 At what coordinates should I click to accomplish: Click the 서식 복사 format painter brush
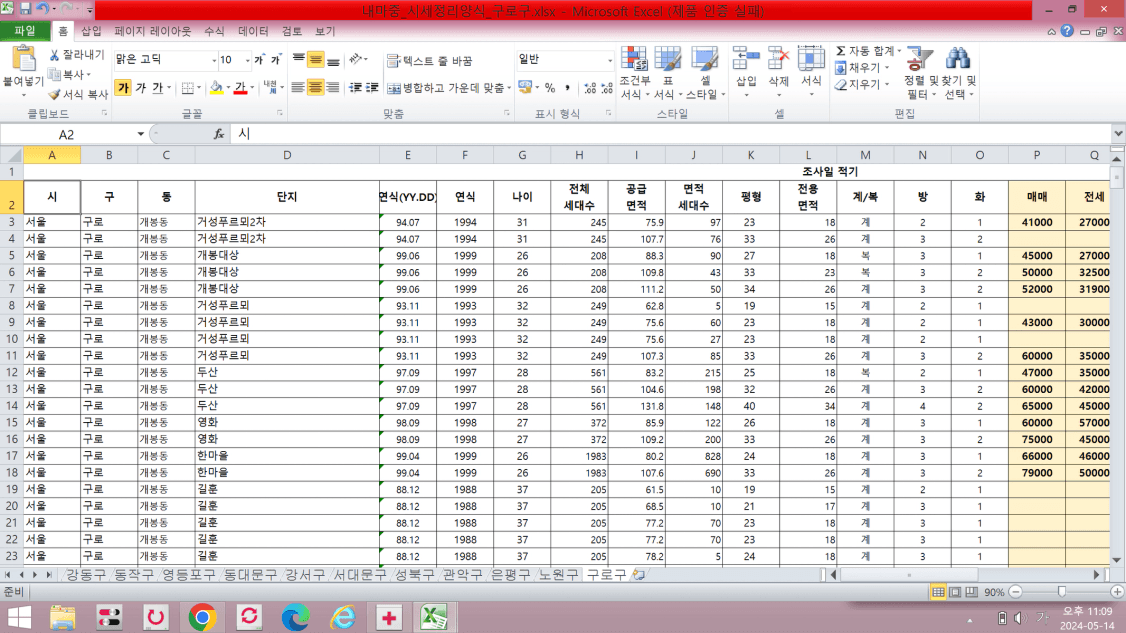coord(78,94)
